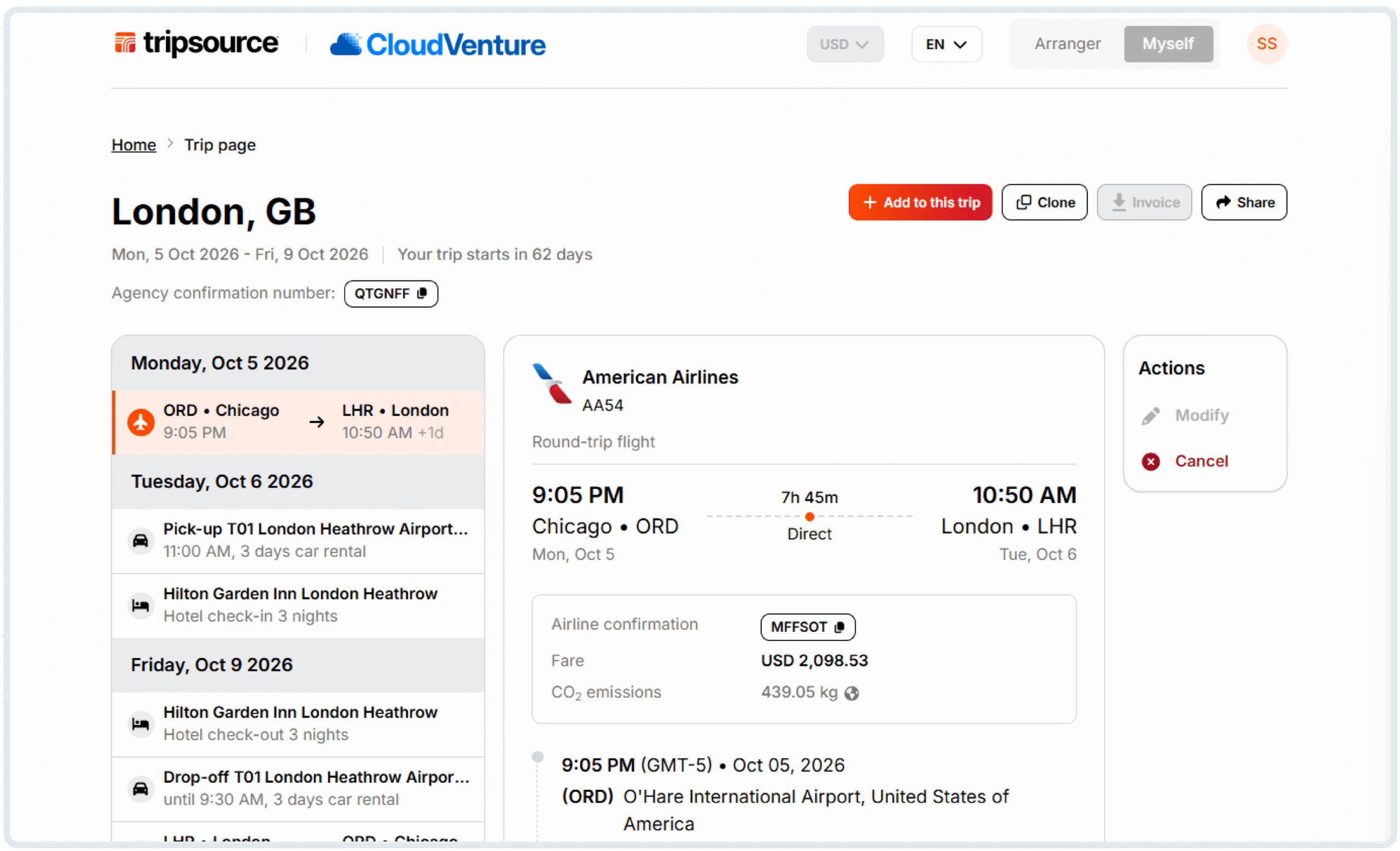
Task: Open the EN language dropdown
Action: 946,44
